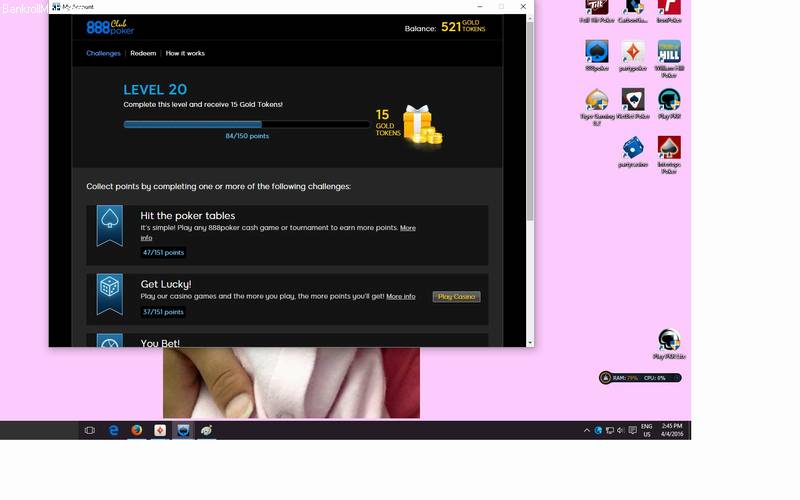Click the Get Lucky! heading
This screenshot has height=500, width=800.
coord(166,284)
